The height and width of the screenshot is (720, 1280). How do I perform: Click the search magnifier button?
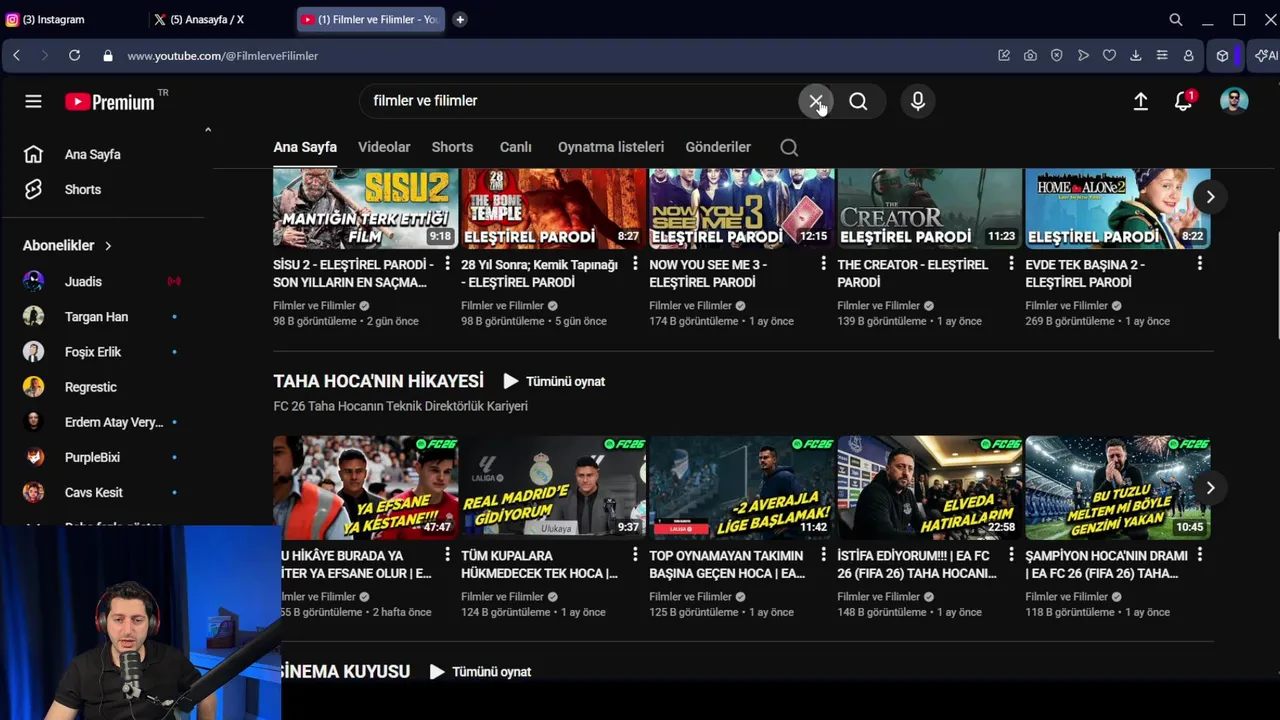(x=858, y=101)
